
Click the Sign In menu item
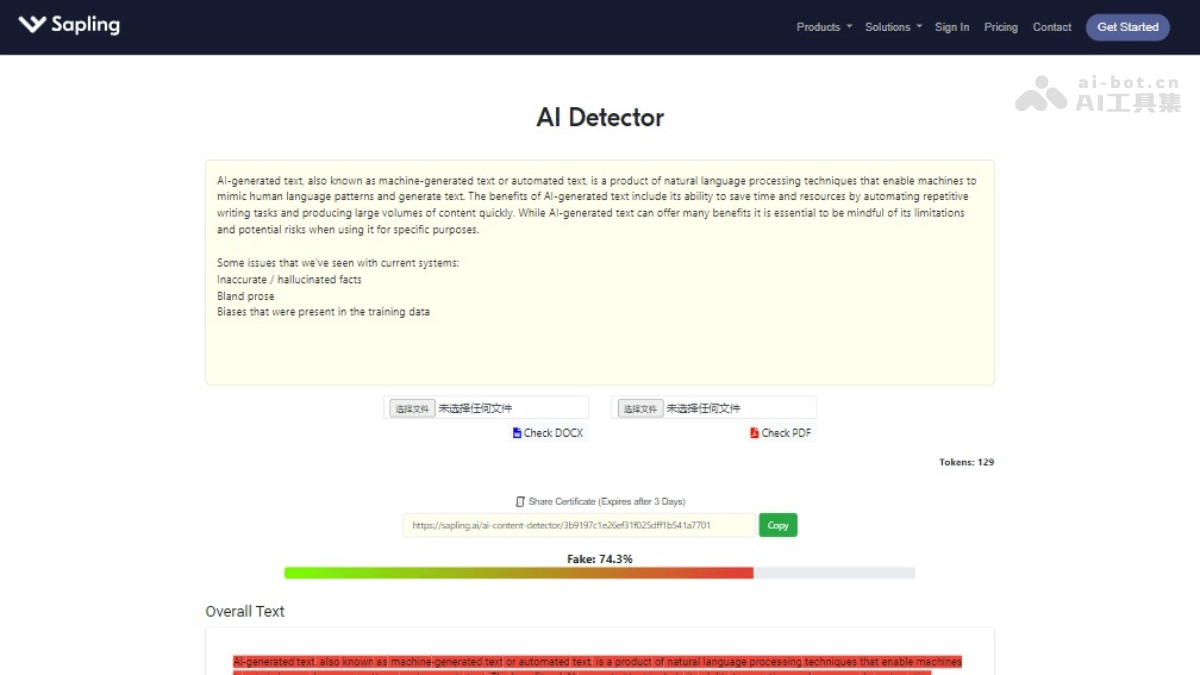tap(951, 27)
